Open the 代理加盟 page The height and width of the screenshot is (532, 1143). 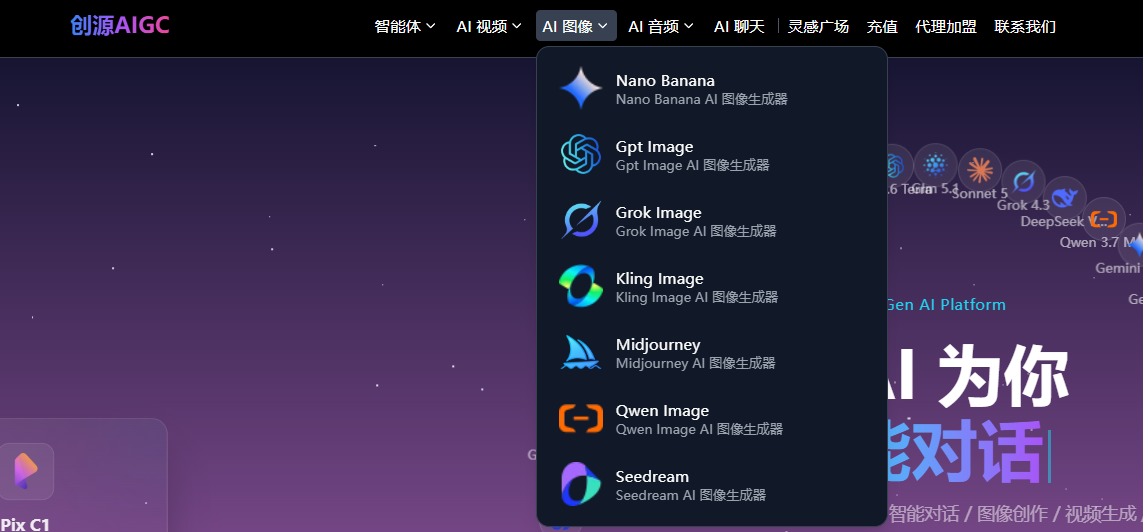pyautogui.click(x=946, y=27)
